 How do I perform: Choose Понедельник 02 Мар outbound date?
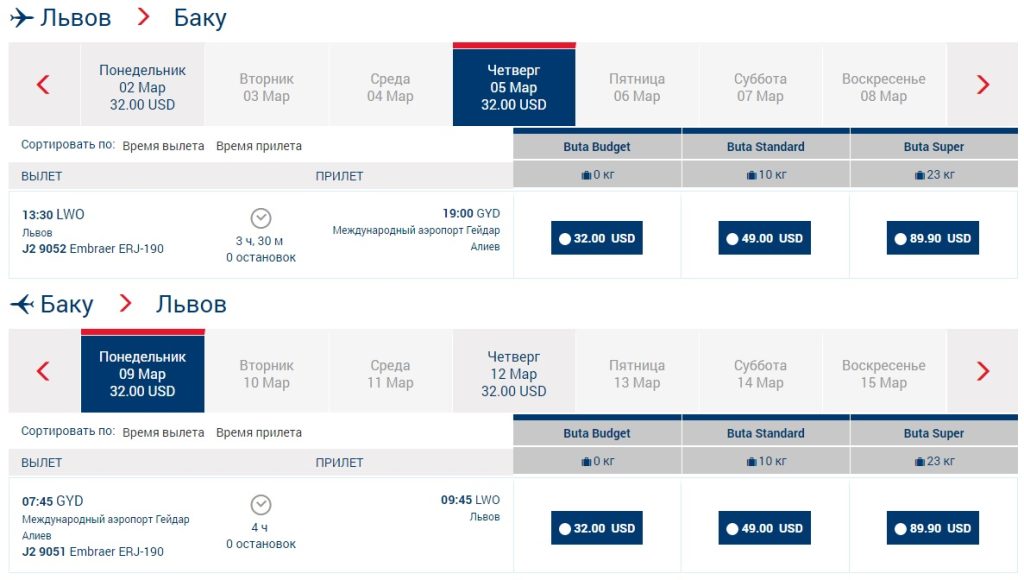tap(142, 87)
